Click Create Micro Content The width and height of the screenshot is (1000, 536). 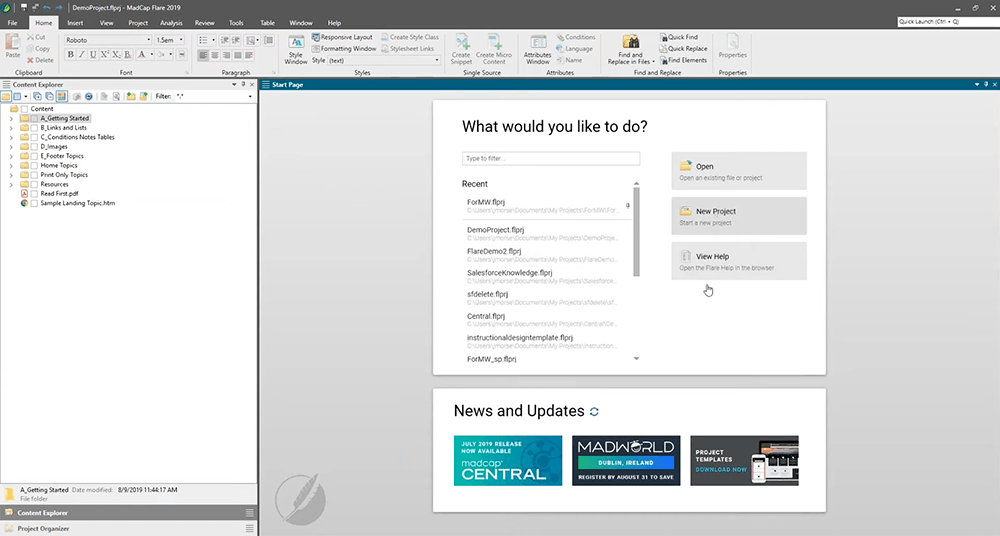tap(494, 50)
